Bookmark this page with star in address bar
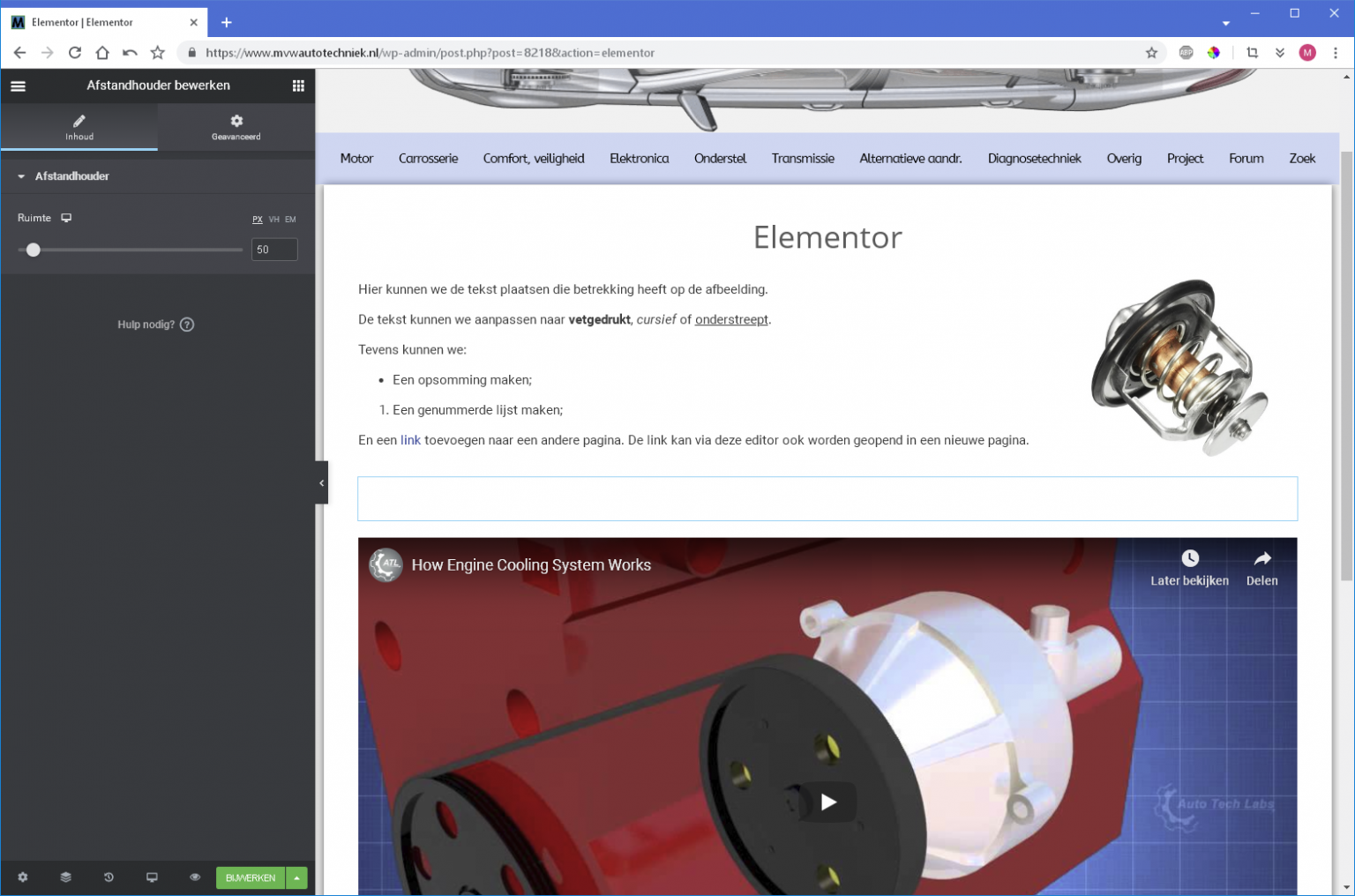Image resolution: width=1355 pixels, height=896 pixels. pos(1151,53)
